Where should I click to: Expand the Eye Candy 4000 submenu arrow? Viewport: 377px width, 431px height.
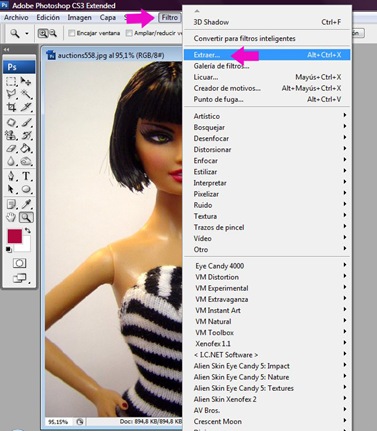pos(345,265)
